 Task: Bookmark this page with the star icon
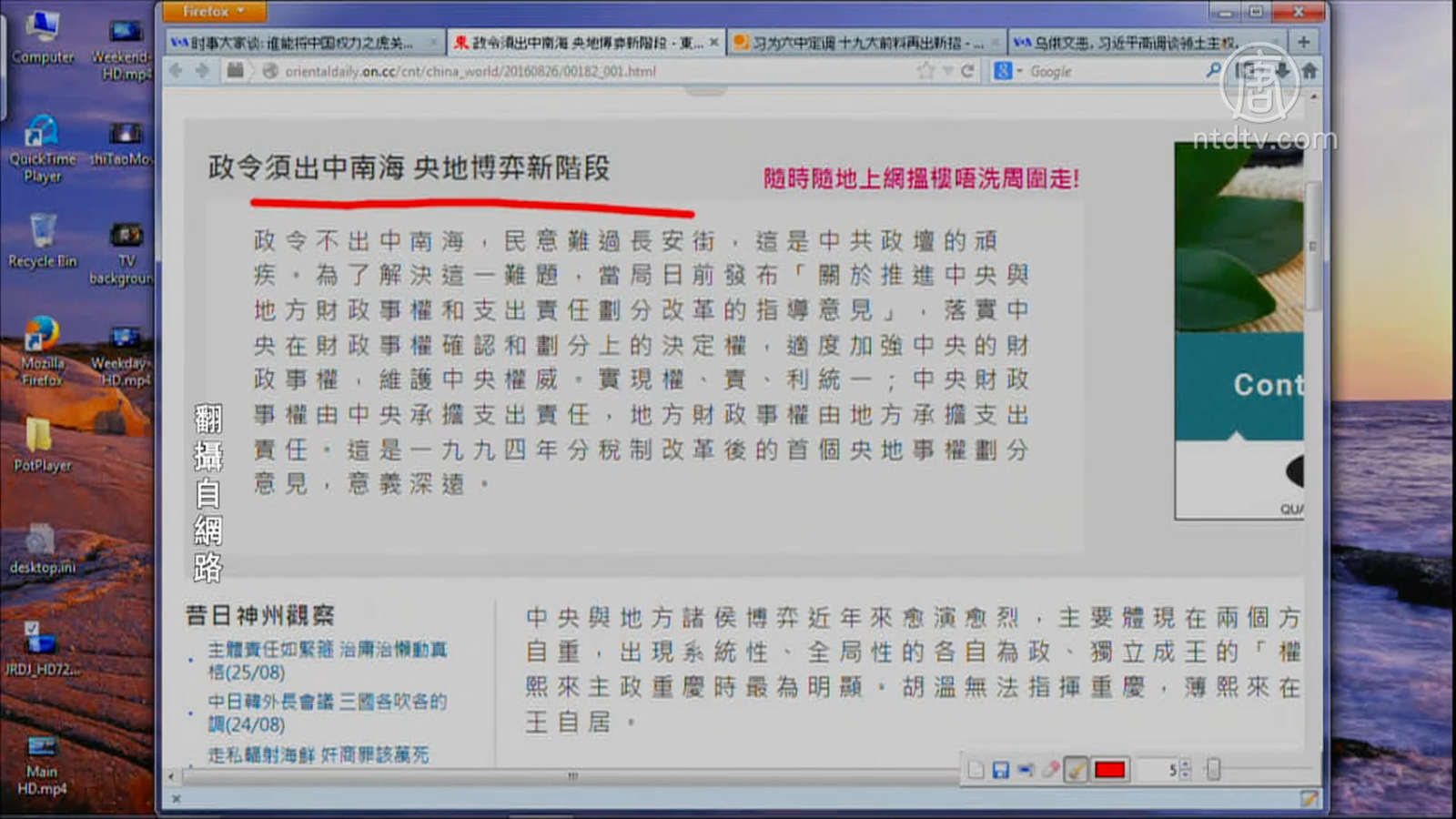click(926, 71)
